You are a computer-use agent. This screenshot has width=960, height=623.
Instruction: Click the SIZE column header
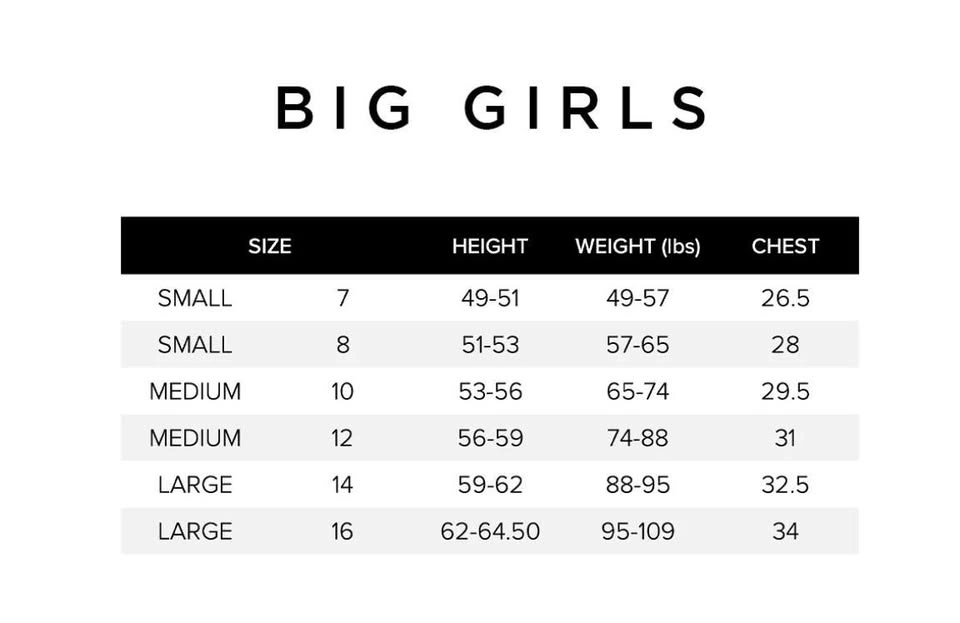(269, 246)
